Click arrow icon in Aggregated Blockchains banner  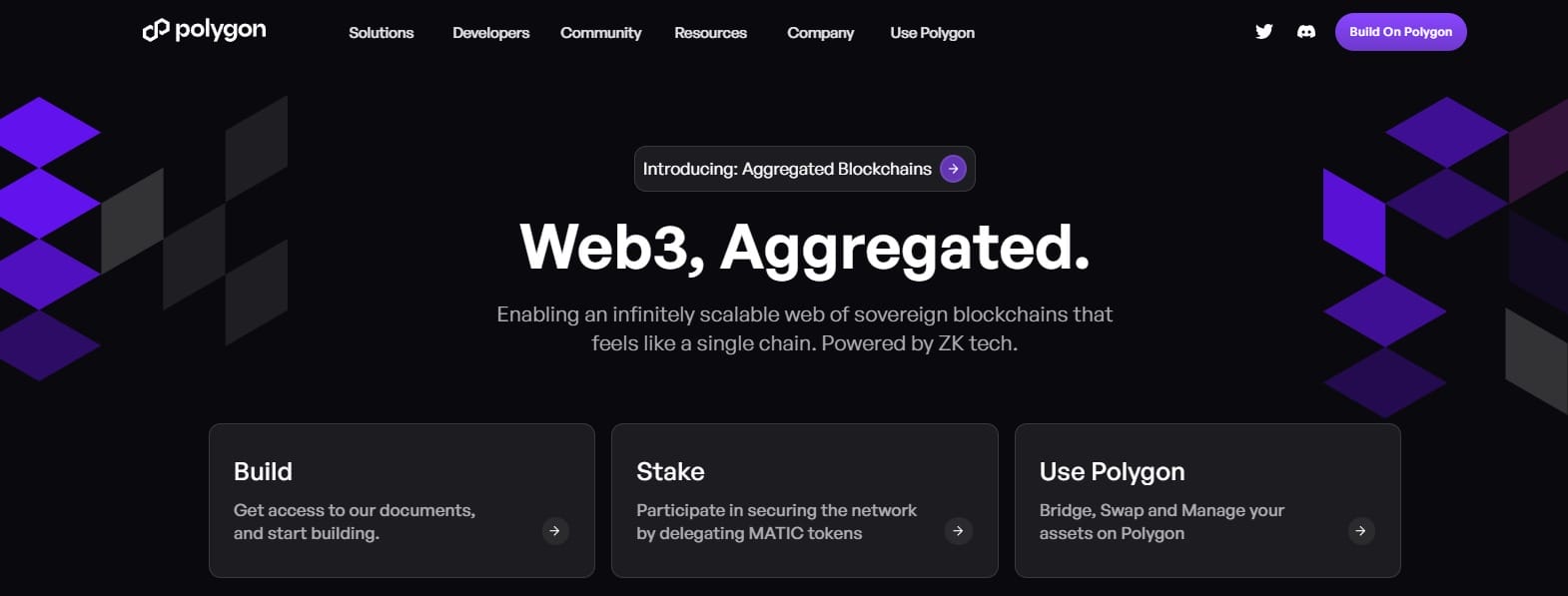click(953, 169)
